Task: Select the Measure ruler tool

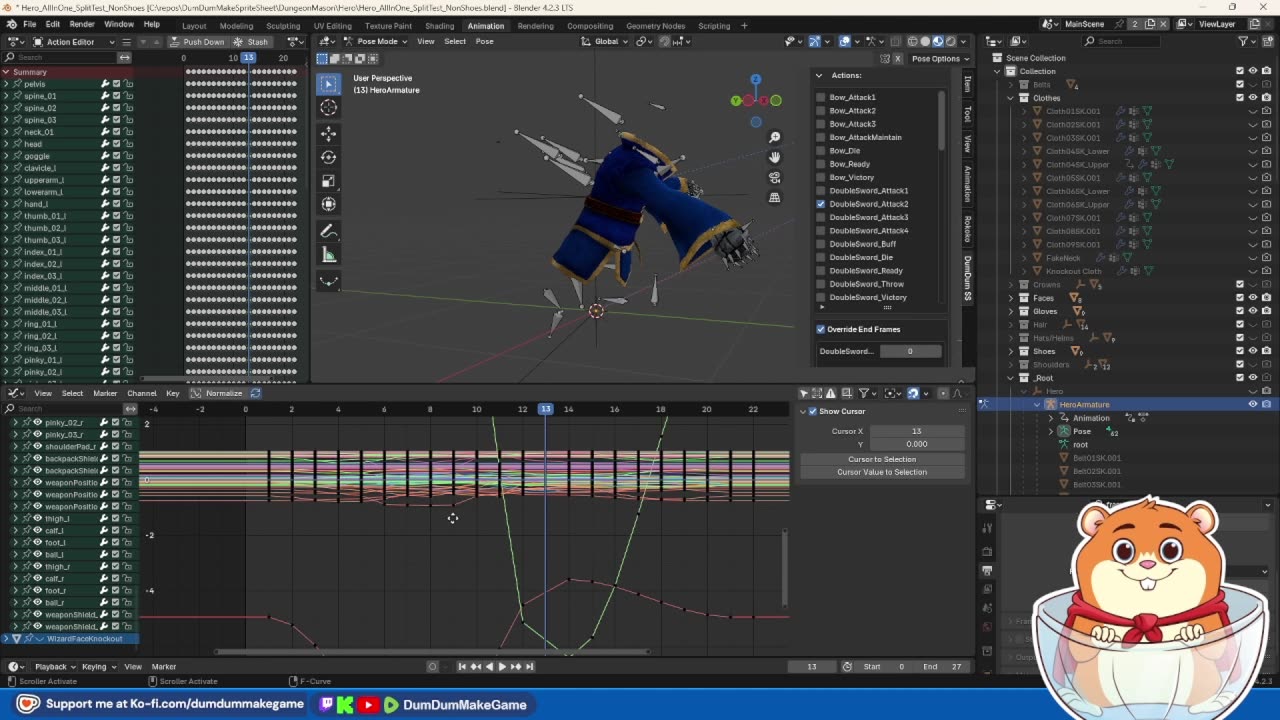Action: click(328, 255)
